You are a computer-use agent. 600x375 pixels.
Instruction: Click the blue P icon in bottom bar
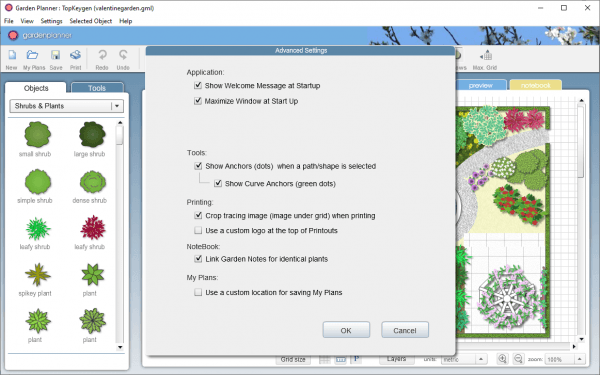(x=356, y=359)
